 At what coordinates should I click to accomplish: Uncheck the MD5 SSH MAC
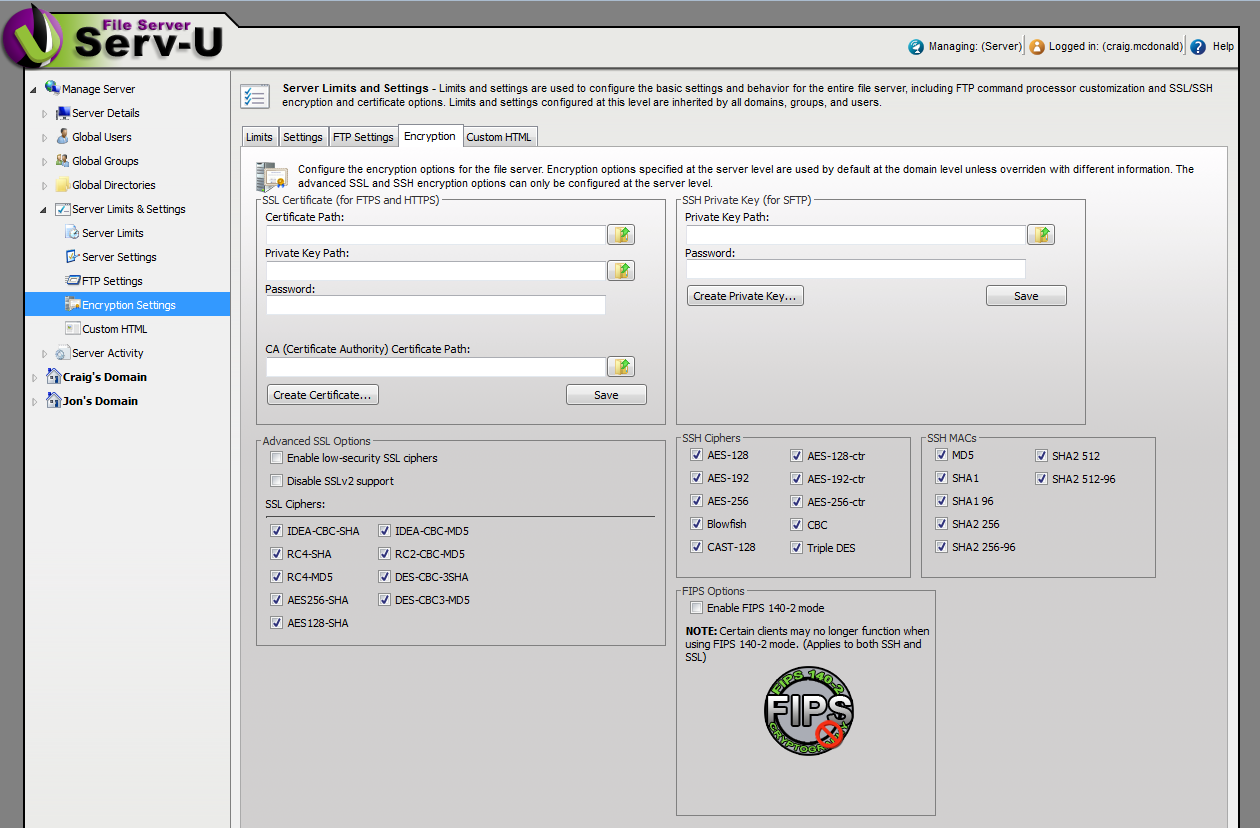pyautogui.click(x=942, y=455)
